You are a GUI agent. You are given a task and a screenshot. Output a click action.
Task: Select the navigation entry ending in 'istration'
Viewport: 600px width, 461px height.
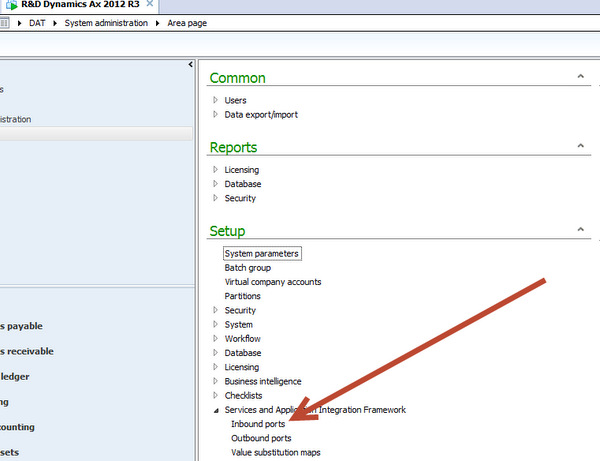[x=15, y=119]
